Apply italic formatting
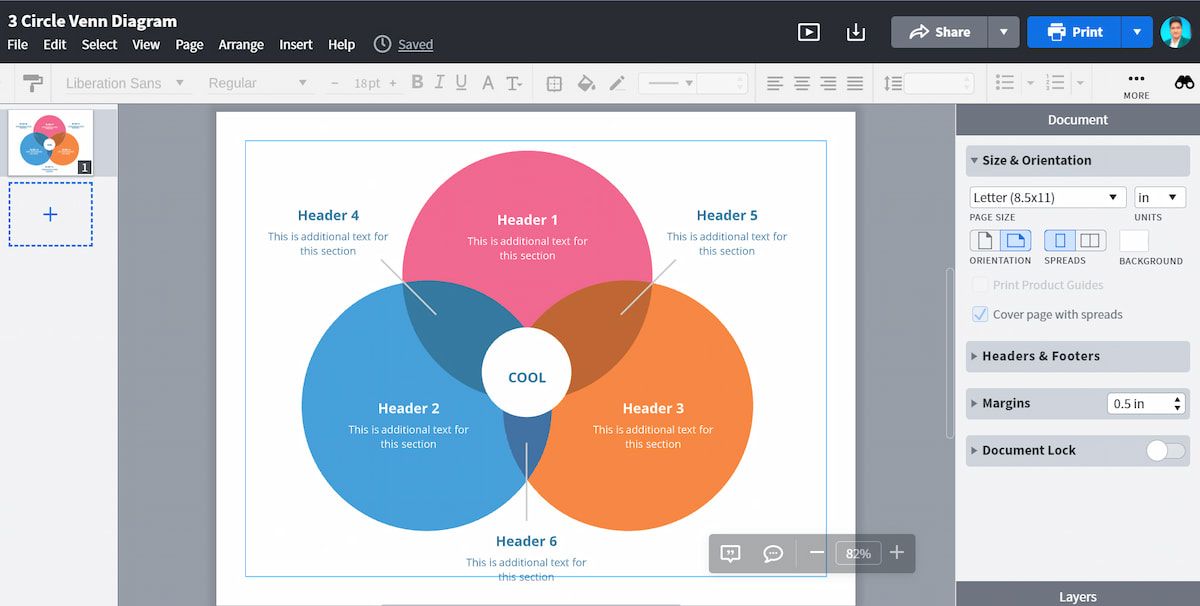 tap(439, 82)
